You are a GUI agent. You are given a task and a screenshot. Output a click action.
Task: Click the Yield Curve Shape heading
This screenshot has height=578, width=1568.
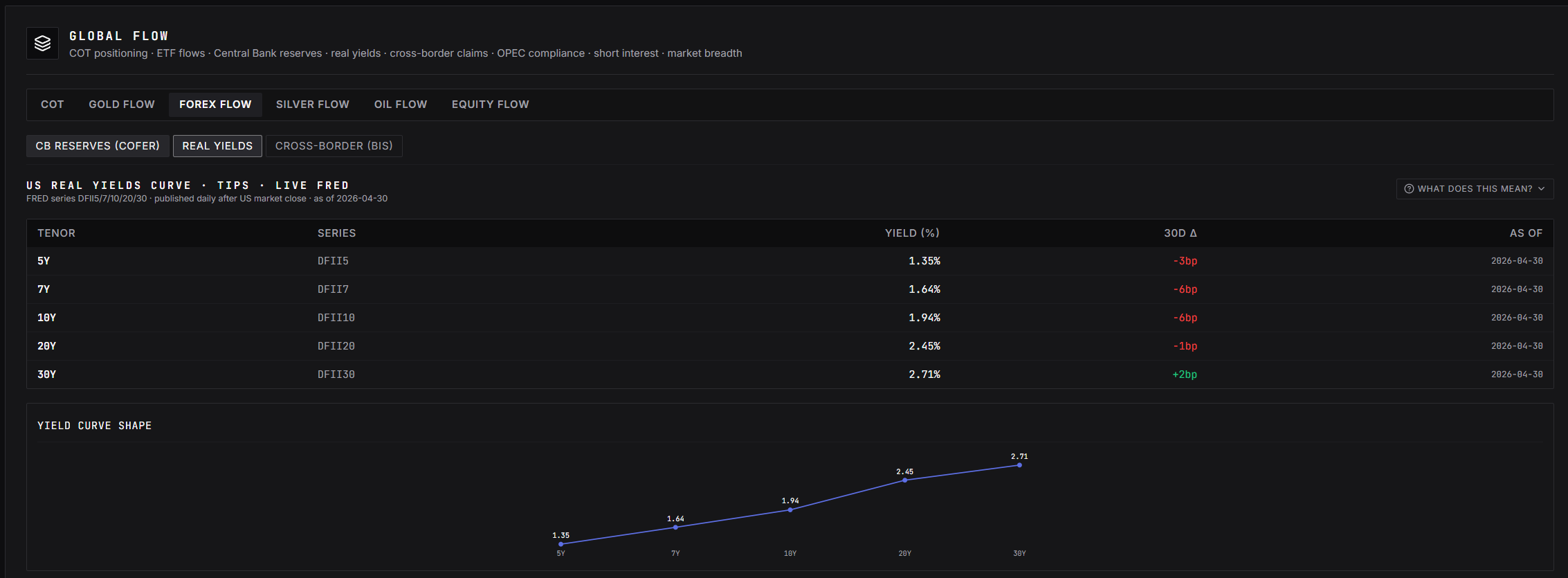[95, 426]
